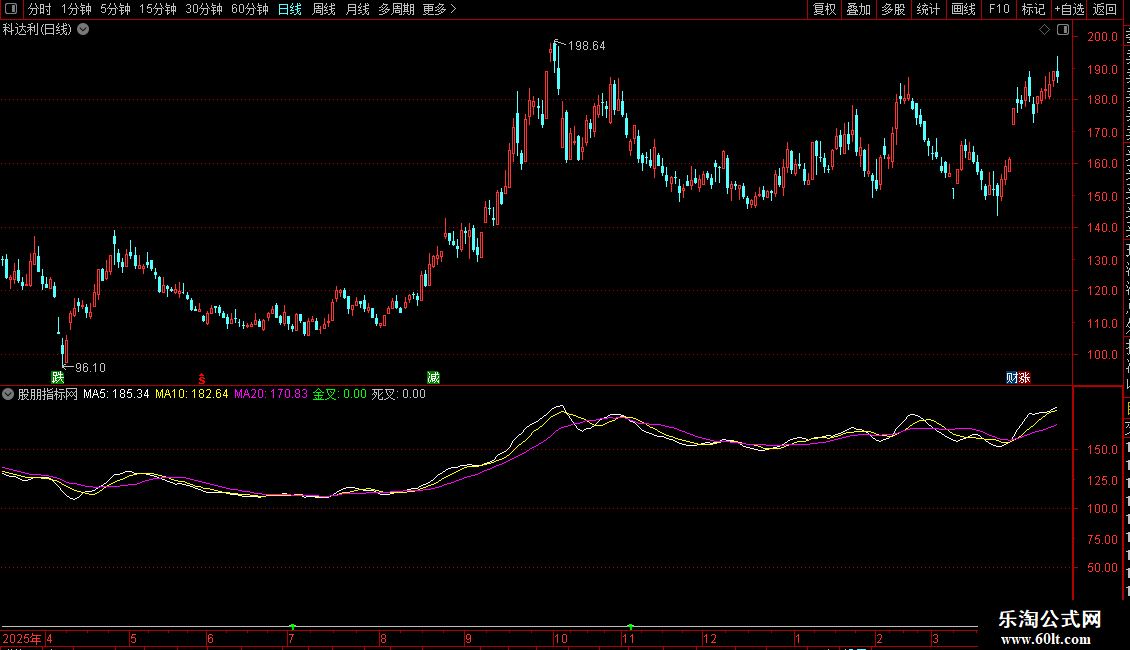Switch to 分时 intraday view
The image size is (1130, 650).
click(40, 9)
